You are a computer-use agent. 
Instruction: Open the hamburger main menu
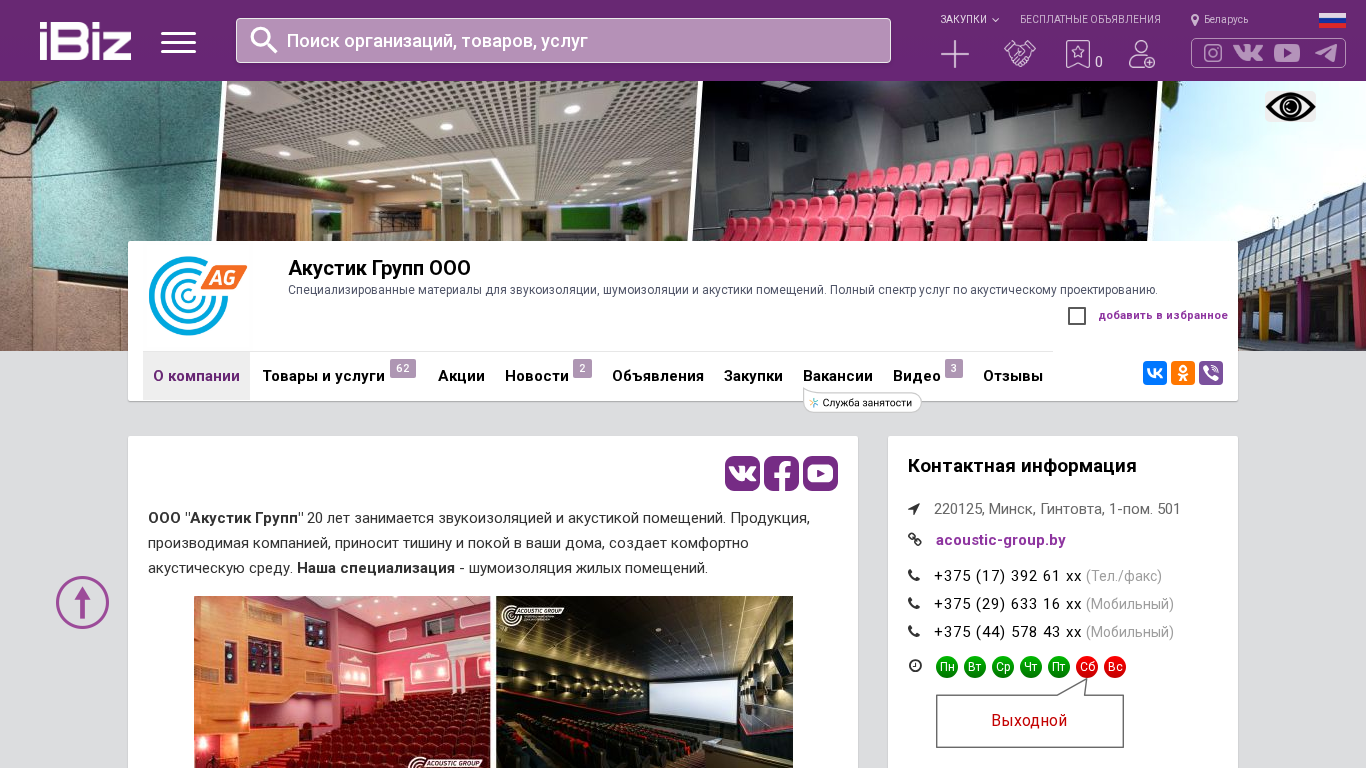click(178, 42)
